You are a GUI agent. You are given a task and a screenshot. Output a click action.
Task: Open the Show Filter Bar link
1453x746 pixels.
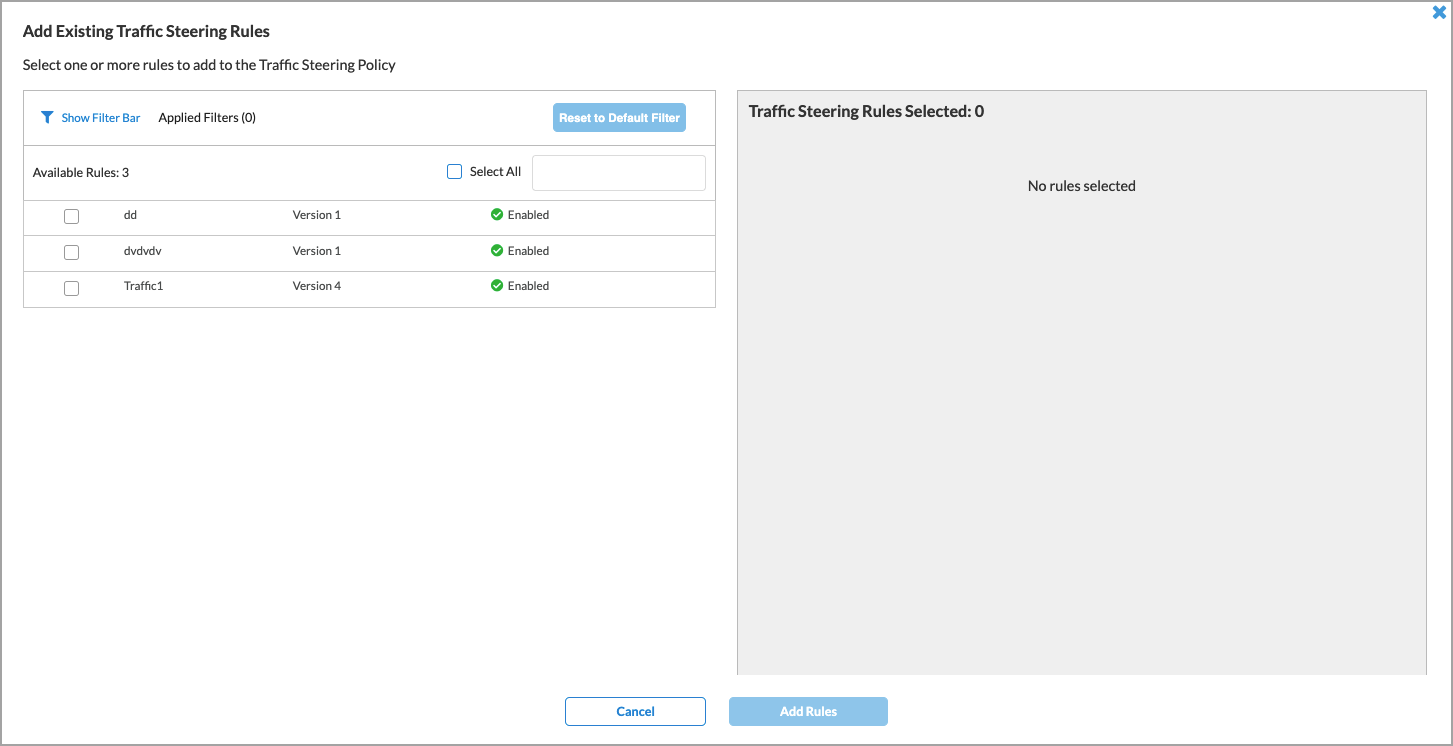[x=101, y=118]
